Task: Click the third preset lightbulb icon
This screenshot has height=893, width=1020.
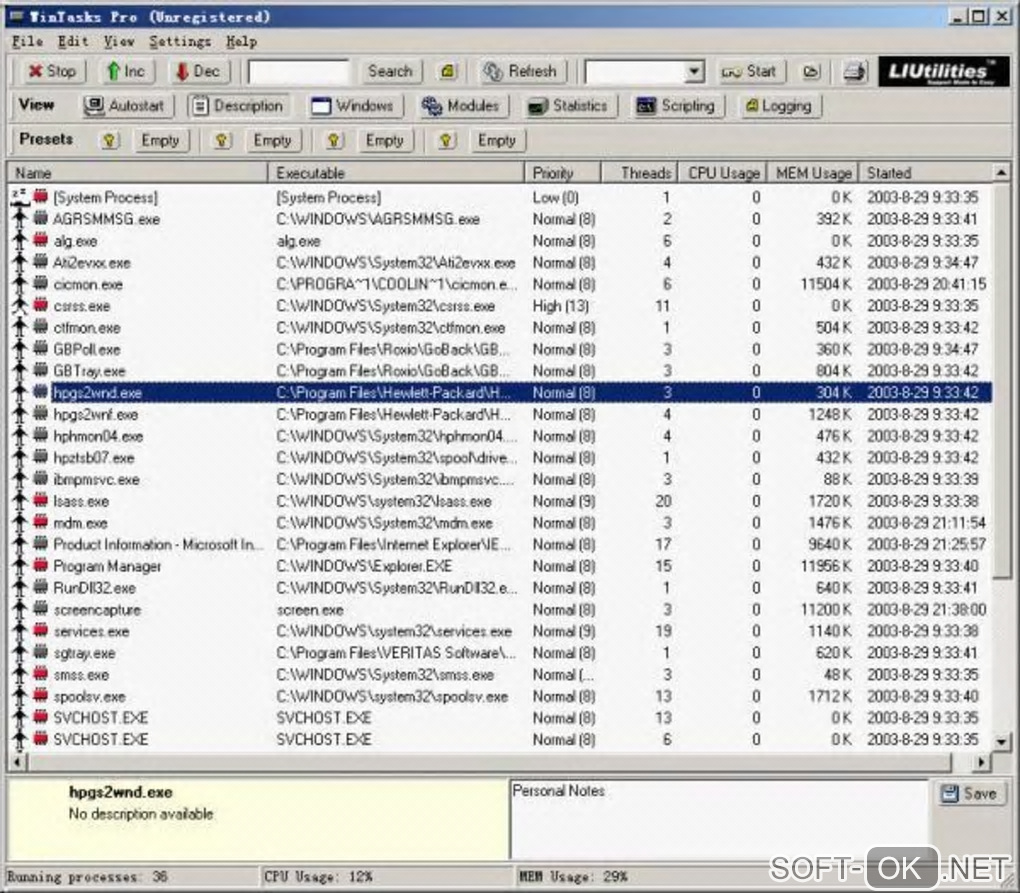Action: coord(334,140)
